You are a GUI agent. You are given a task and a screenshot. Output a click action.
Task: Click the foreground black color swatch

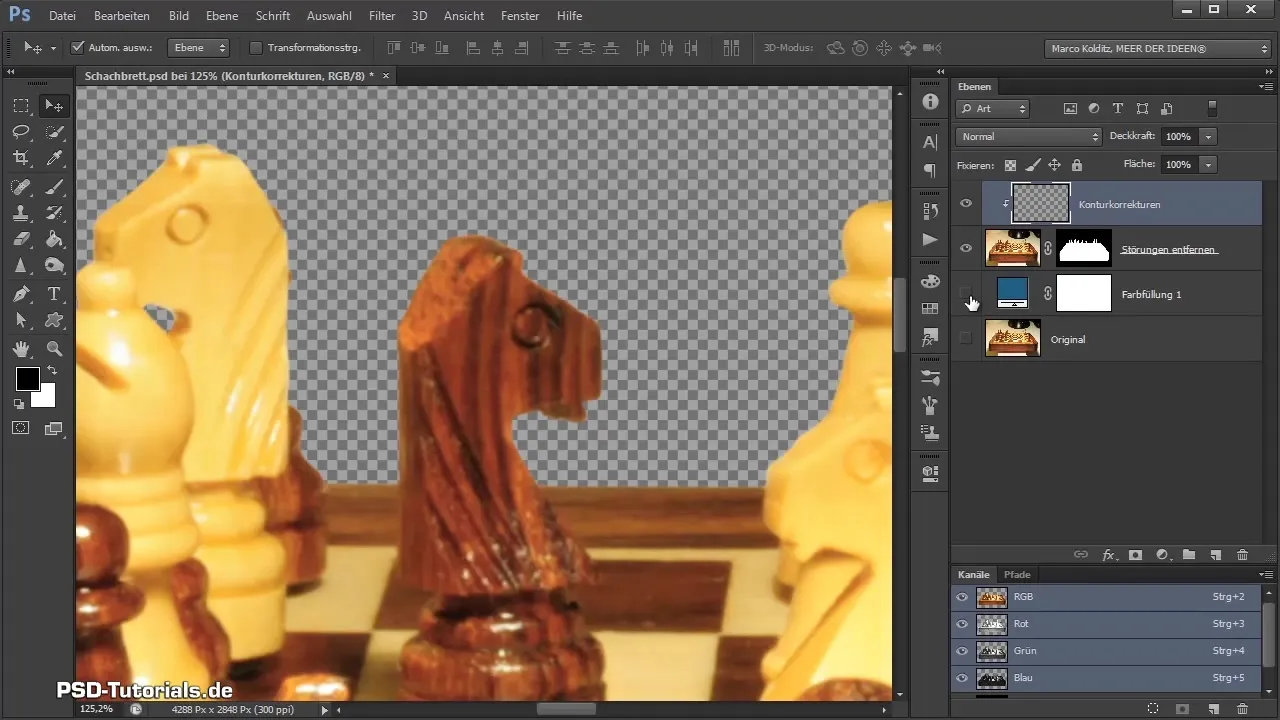26,378
